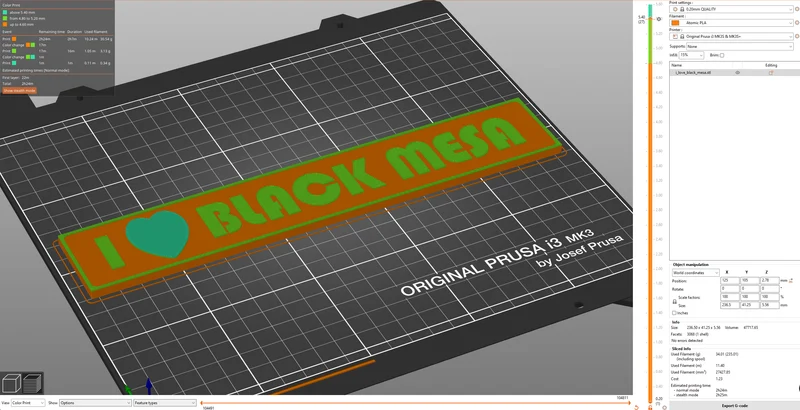Click the Scale factors Y field

(x=749, y=297)
